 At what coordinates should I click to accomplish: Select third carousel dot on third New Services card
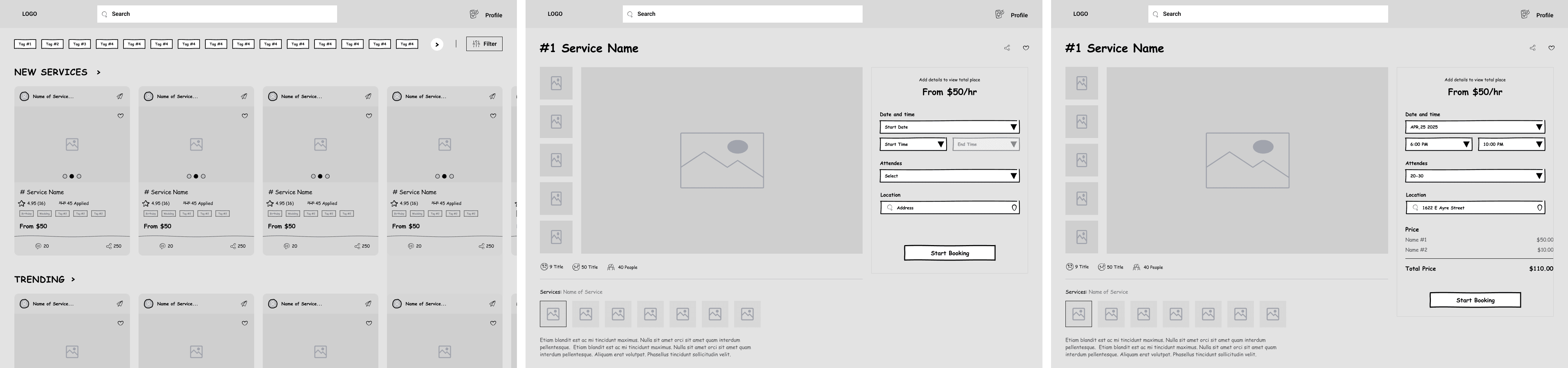coord(327,177)
